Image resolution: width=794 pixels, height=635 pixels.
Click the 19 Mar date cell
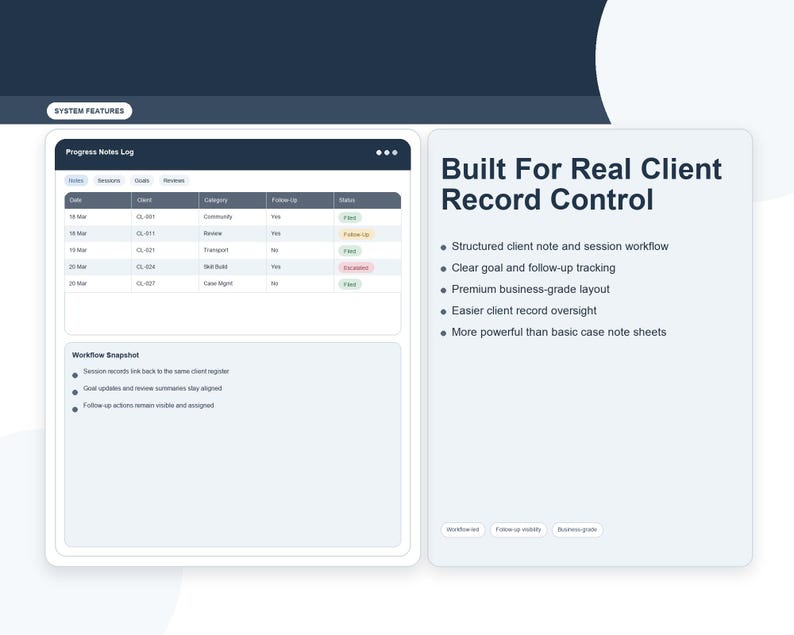pos(98,251)
